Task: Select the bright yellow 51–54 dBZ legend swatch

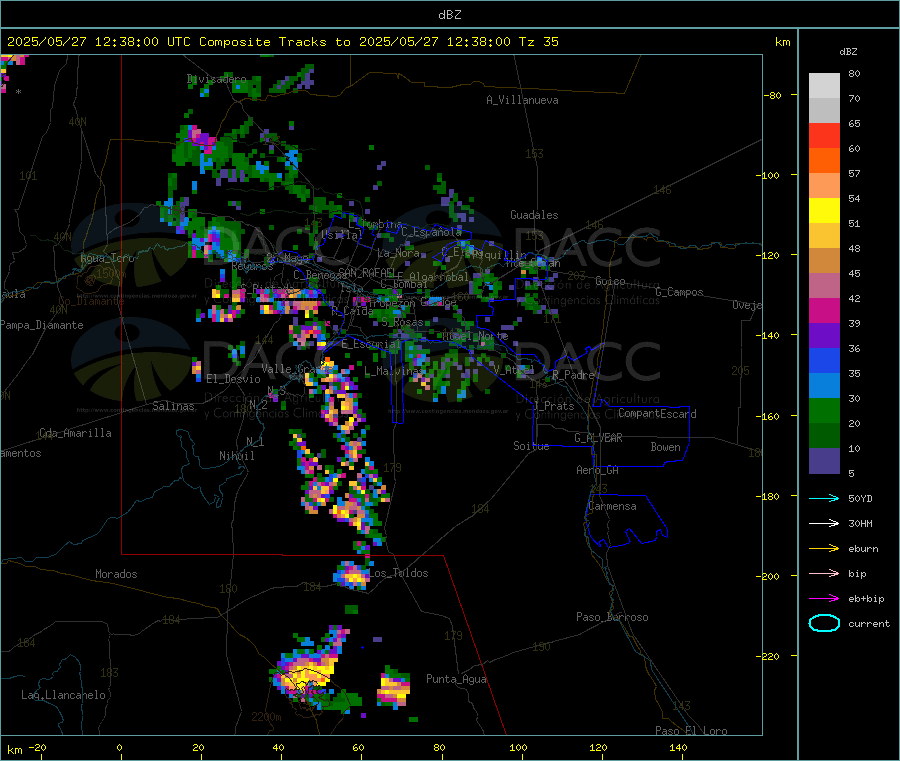Action: tap(824, 211)
